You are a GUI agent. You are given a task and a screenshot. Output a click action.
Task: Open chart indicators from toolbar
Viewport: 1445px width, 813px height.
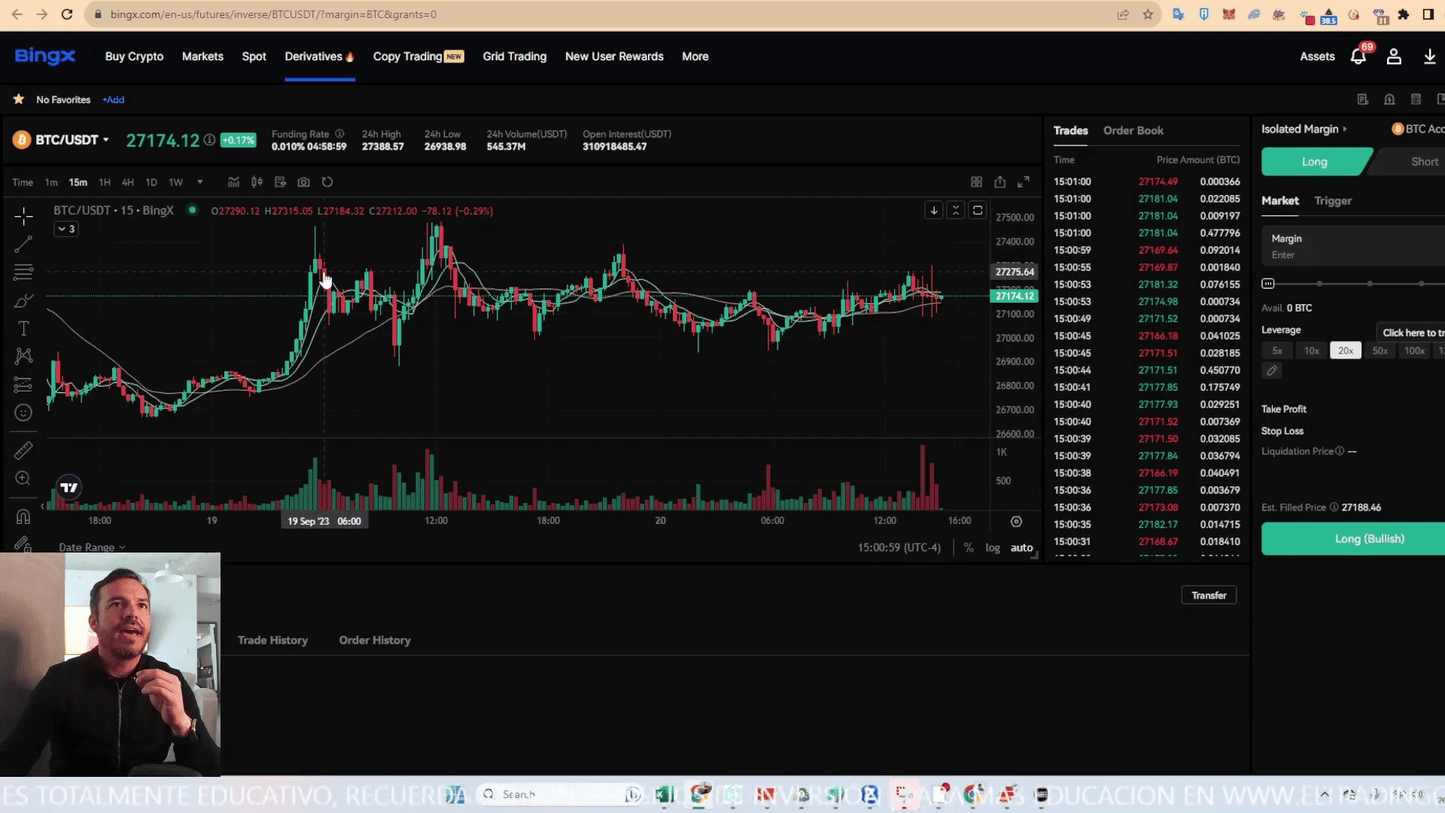click(x=233, y=182)
